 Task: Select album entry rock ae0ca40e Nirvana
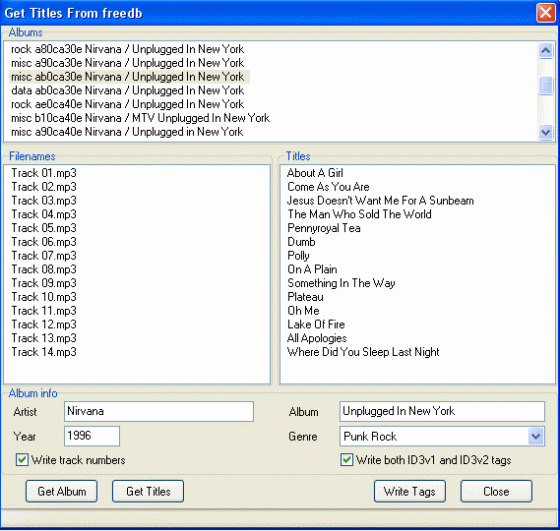pos(128,104)
